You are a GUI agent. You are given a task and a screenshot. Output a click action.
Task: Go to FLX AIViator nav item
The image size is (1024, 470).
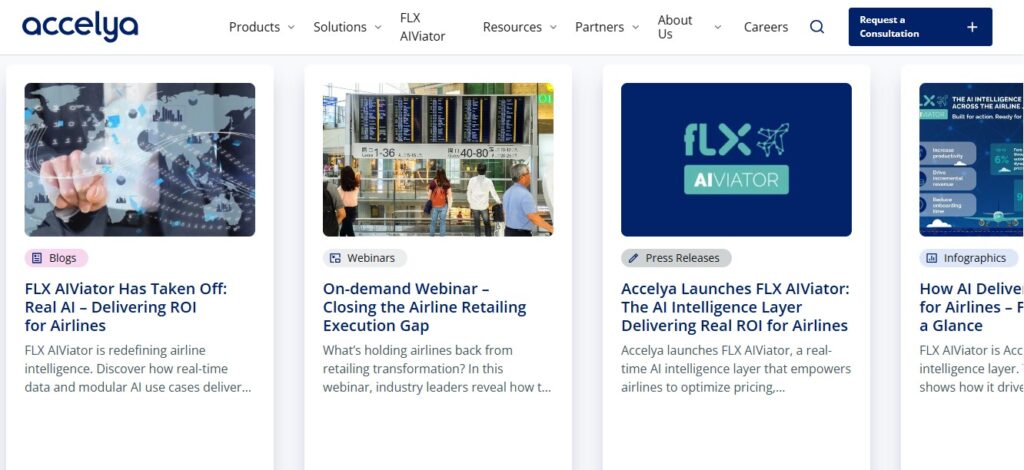coord(423,27)
